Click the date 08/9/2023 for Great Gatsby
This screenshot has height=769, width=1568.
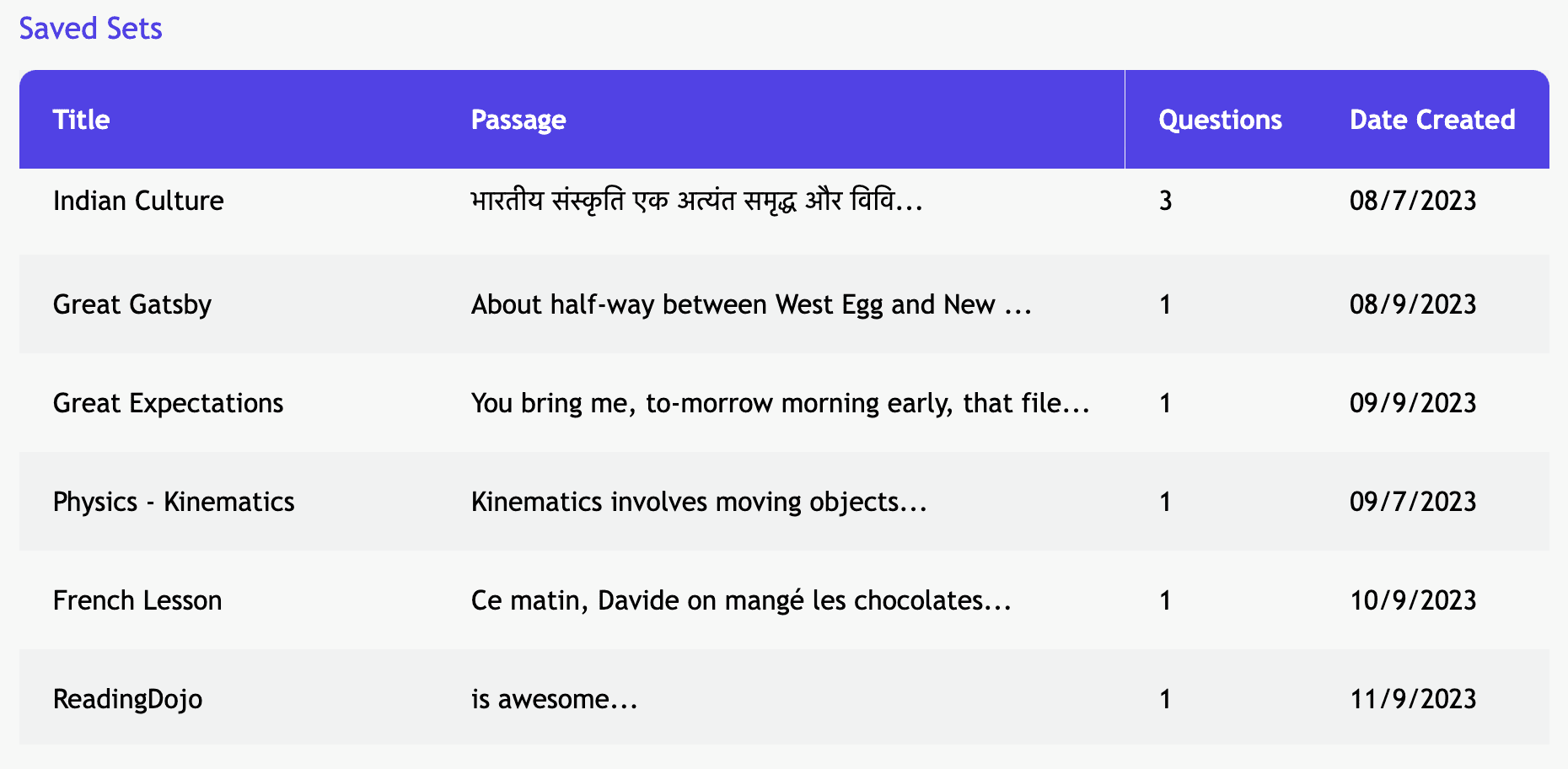[1413, 304]
